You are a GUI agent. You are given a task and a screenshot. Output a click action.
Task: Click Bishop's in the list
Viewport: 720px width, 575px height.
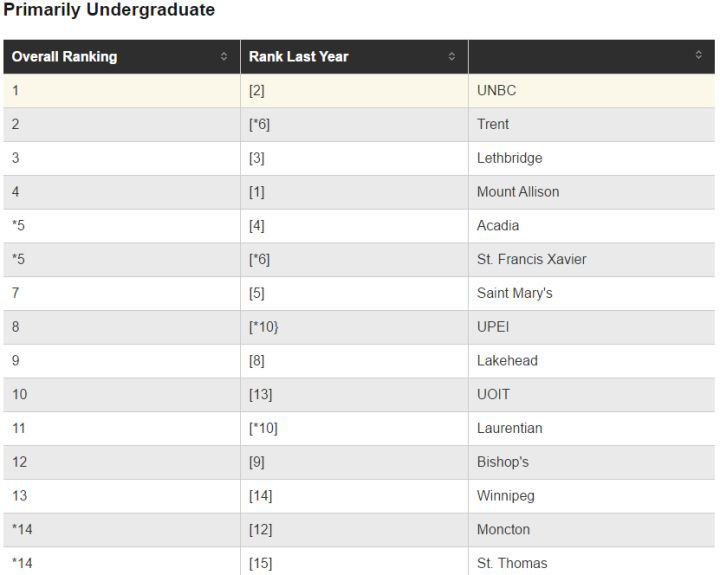pos(503,463)
